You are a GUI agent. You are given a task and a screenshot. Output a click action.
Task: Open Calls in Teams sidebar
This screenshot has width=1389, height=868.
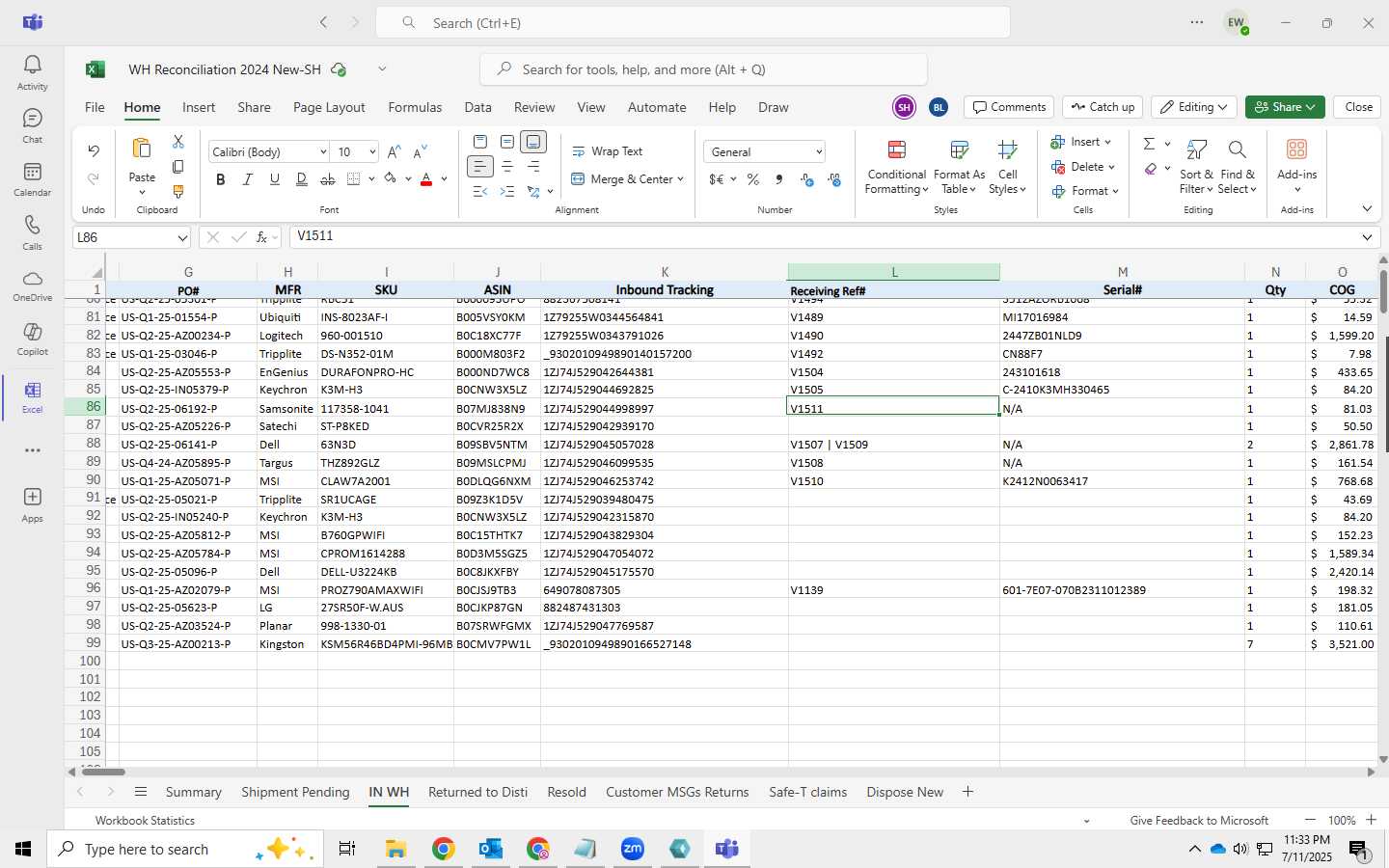[x=32, y=232]
